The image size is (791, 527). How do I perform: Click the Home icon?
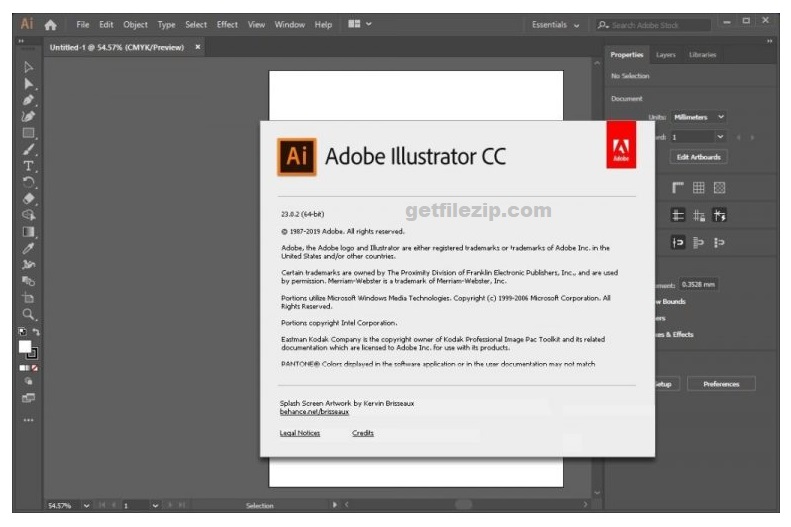click(x=50, y=25)
